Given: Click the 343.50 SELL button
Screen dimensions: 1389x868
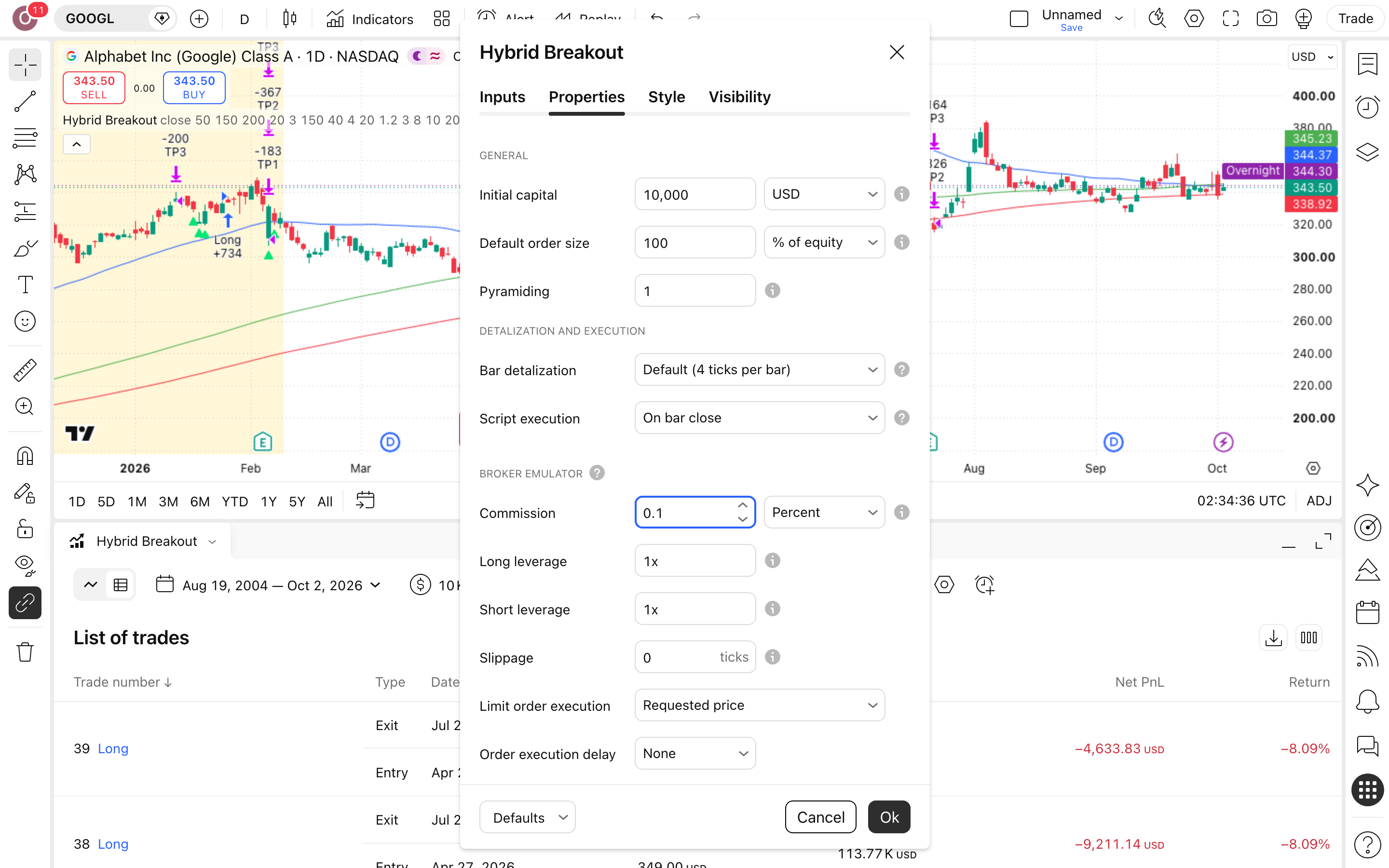Looking at the screenshot, I should (x=94, y=87).
